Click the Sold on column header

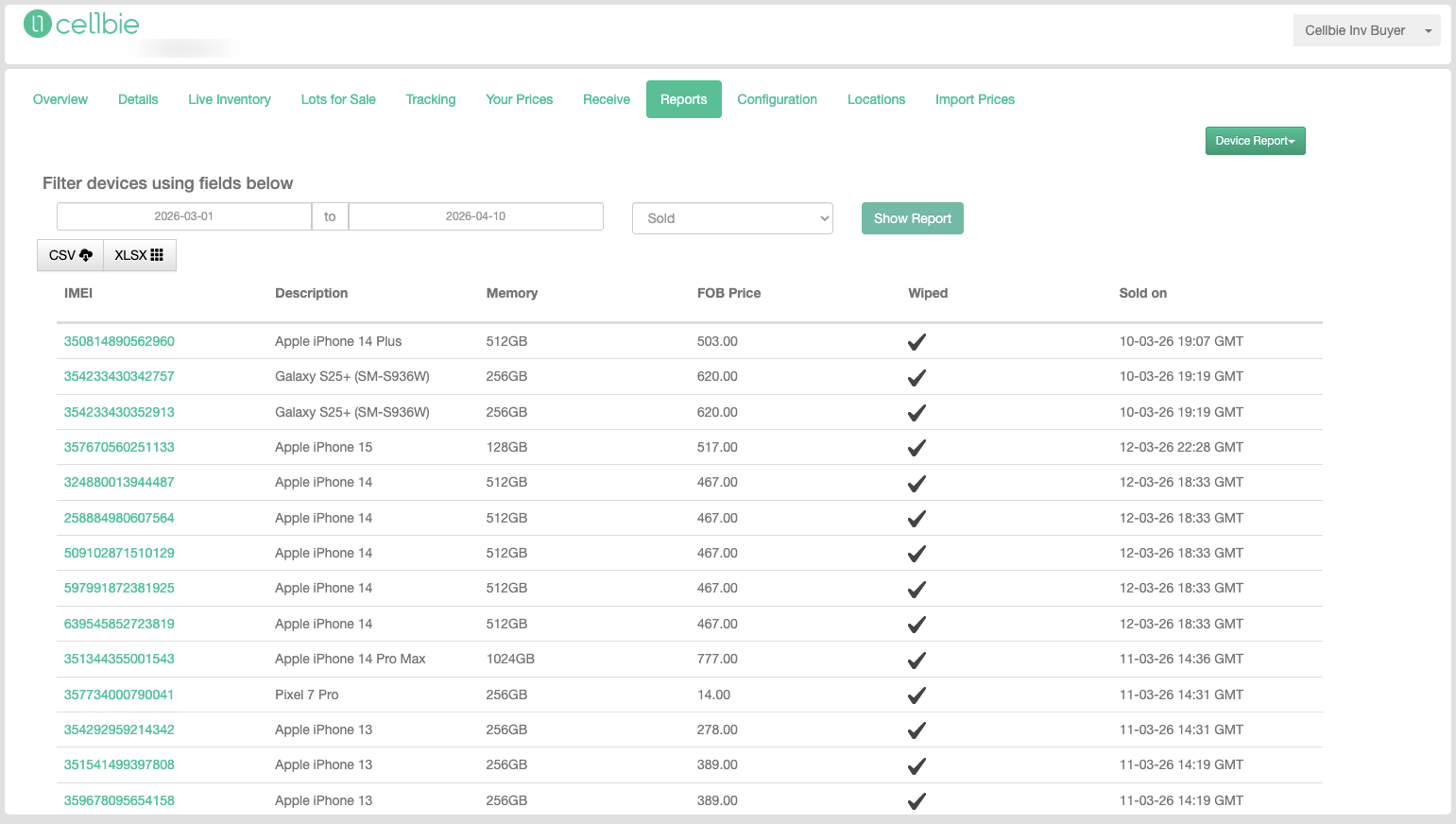pyautogui.click(x=1143, y=293)
